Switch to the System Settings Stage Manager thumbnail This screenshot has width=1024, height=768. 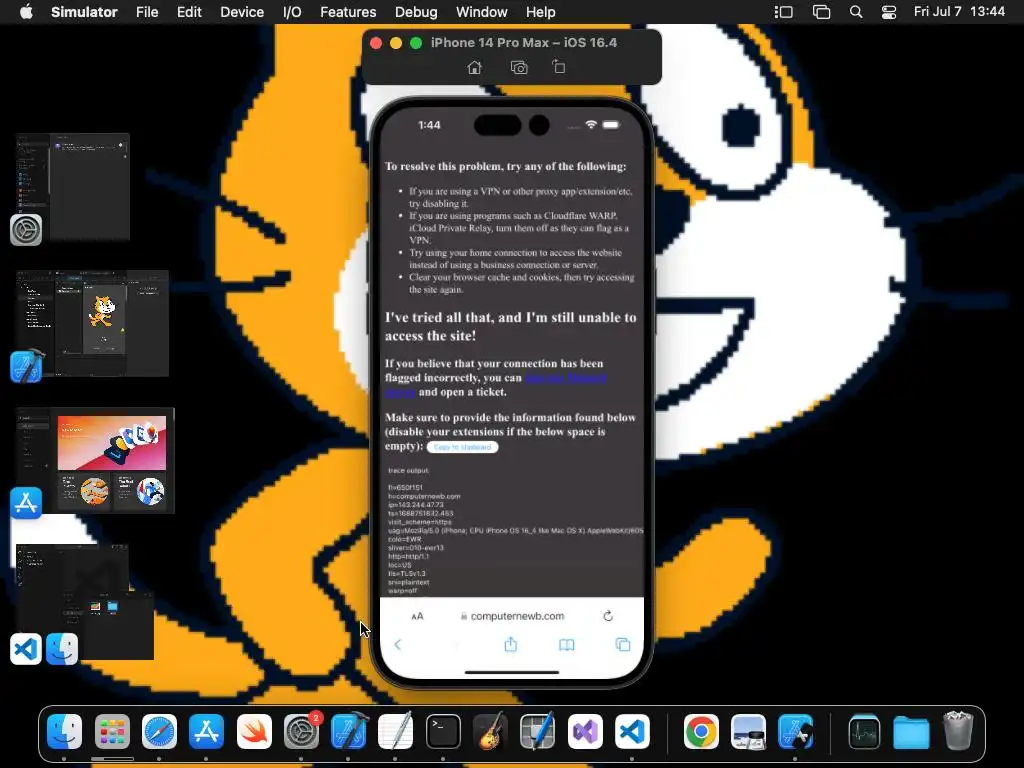[x=73, y=187]
